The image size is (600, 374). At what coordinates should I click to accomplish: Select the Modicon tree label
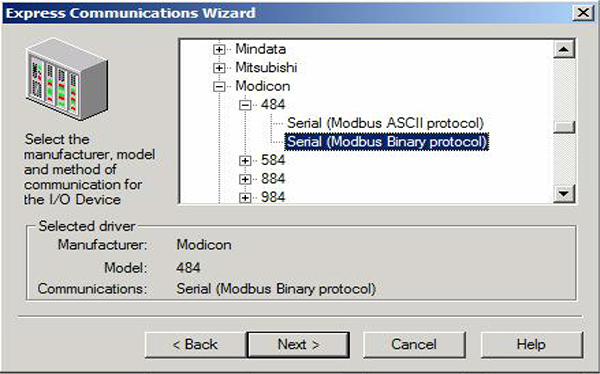pyautogui.click(x=262, y=86)
